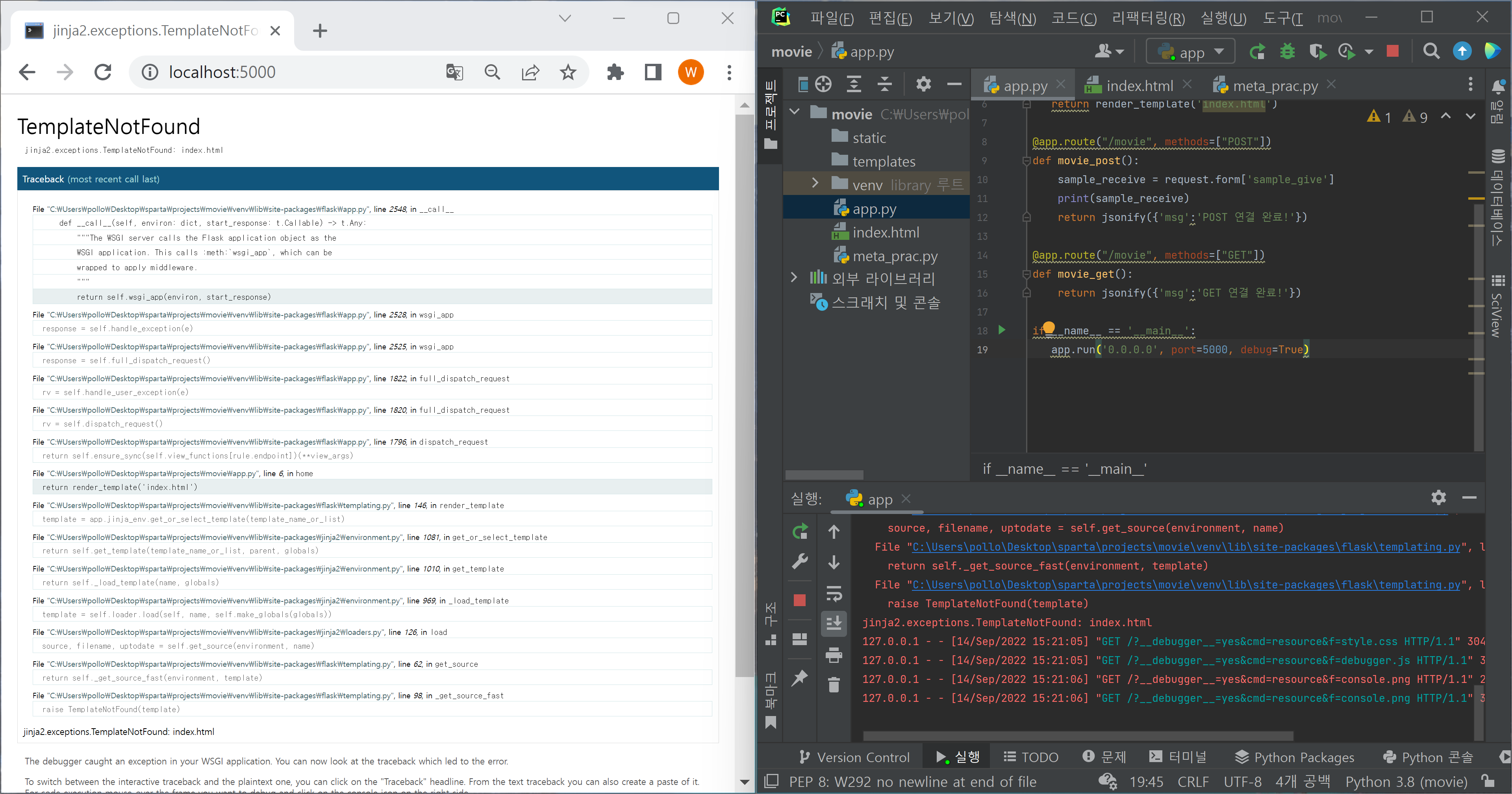Screen dimensions: 1512x794
Task: Select opened file in project tree
Action: coord(823,85)
